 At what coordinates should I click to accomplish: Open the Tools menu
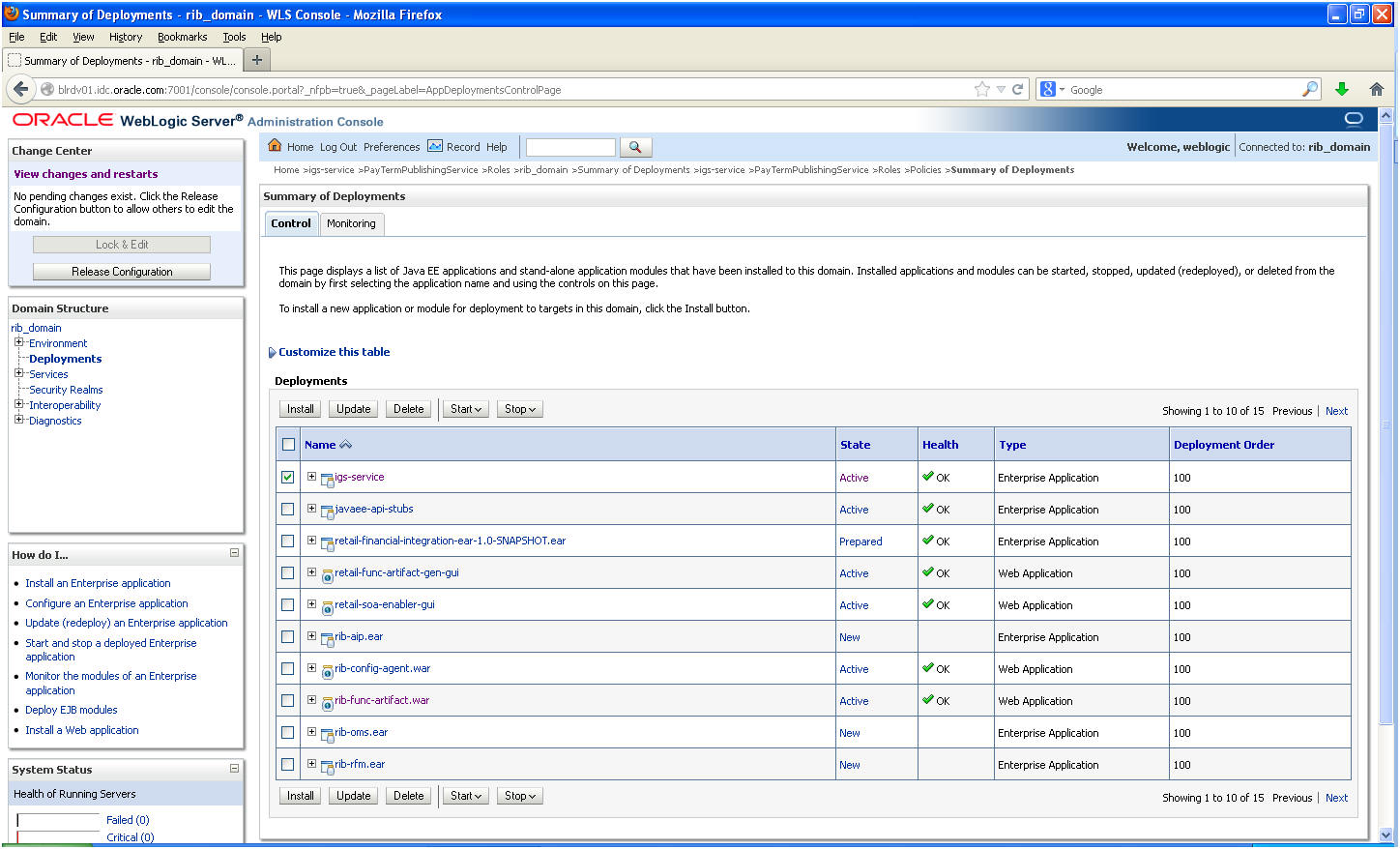pyautogui.click(x=234, y=37)
